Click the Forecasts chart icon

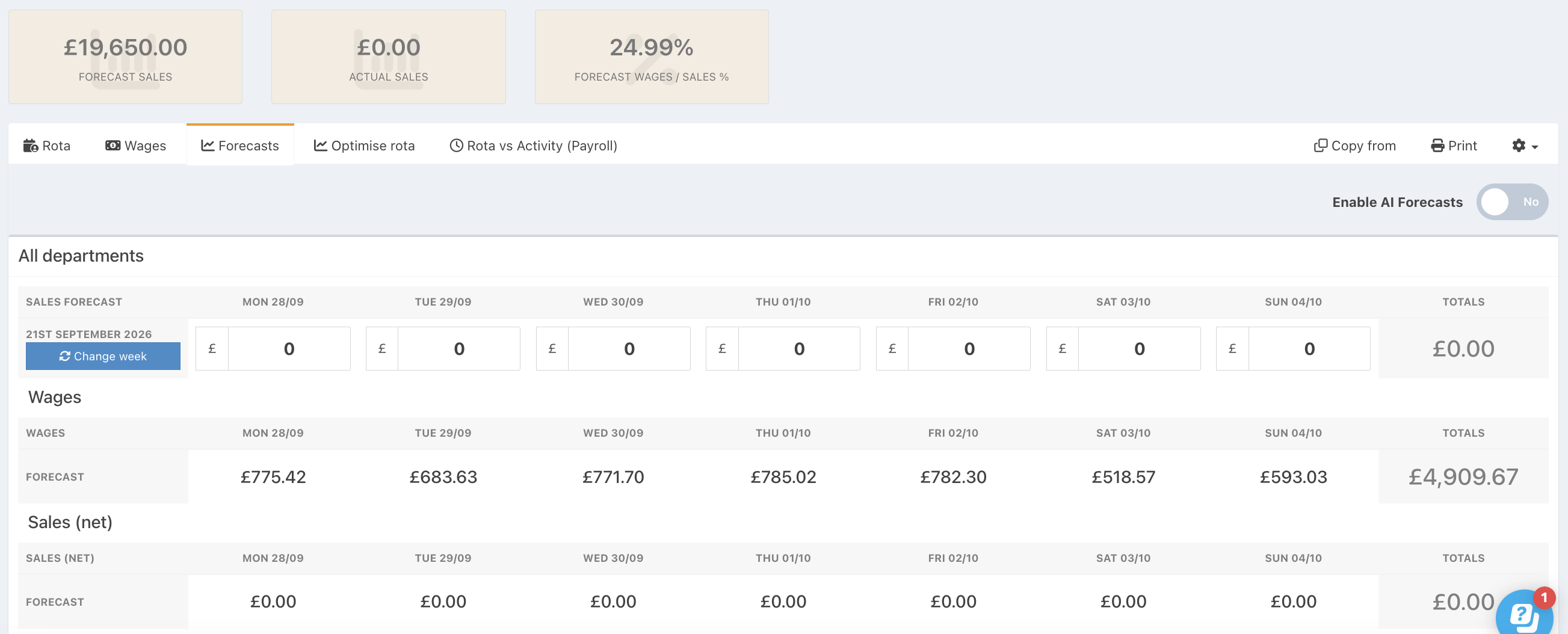(208, 146)
